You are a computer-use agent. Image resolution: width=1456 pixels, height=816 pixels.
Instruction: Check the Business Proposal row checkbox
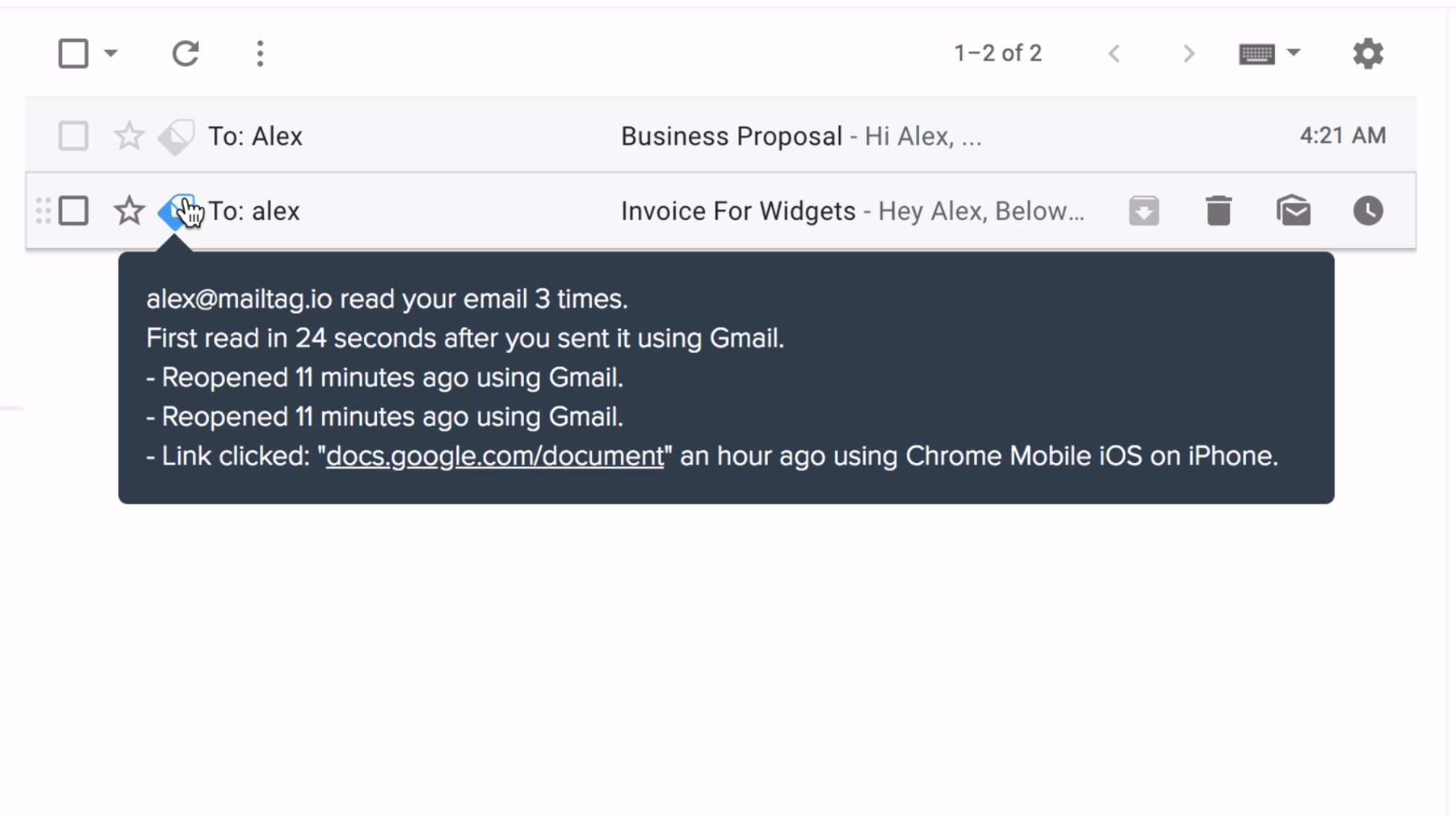[x=72, y=136]
